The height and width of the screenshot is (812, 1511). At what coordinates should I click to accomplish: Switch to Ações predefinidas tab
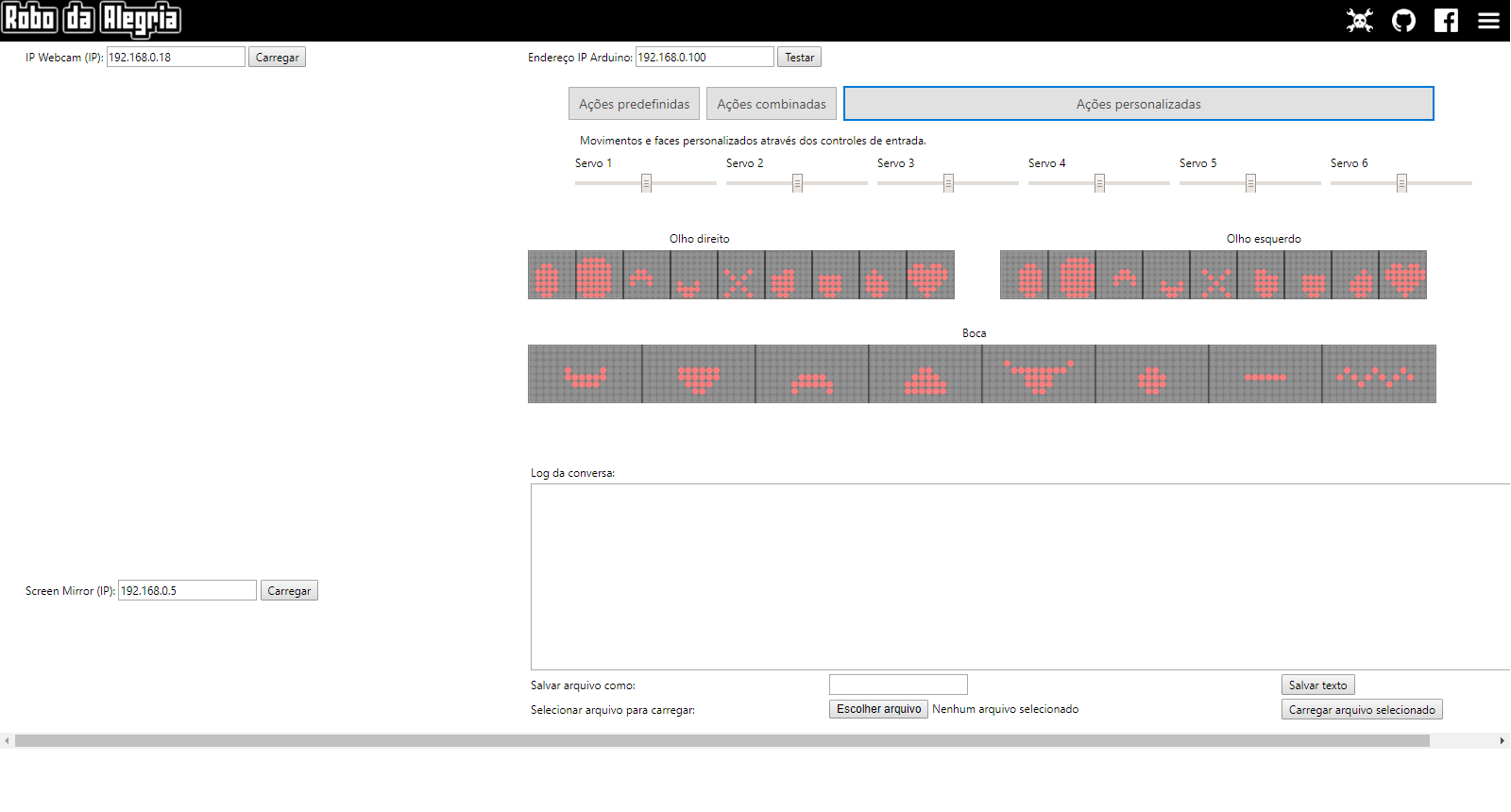634,104
